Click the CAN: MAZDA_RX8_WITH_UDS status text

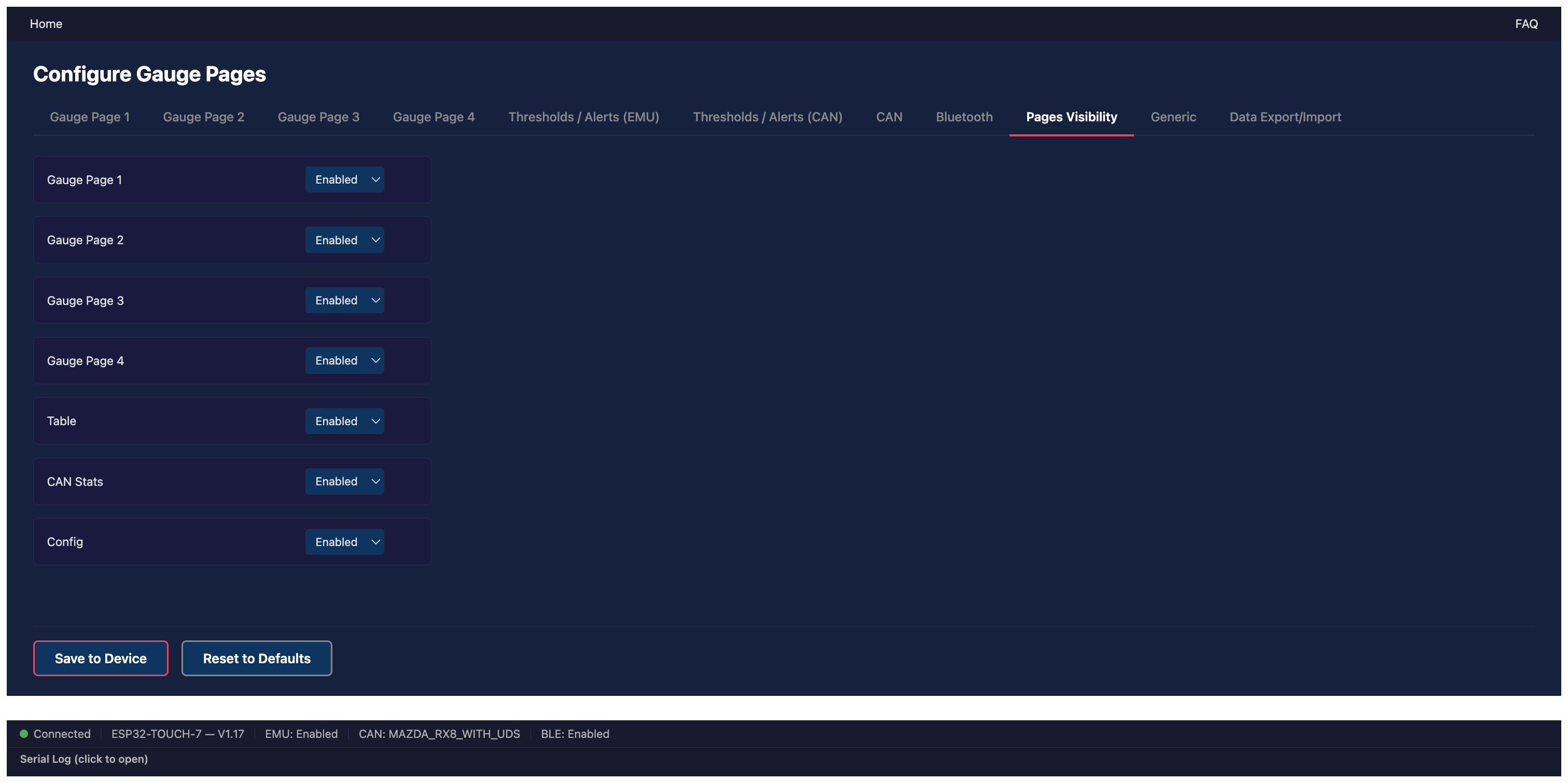tap(439, 734)
